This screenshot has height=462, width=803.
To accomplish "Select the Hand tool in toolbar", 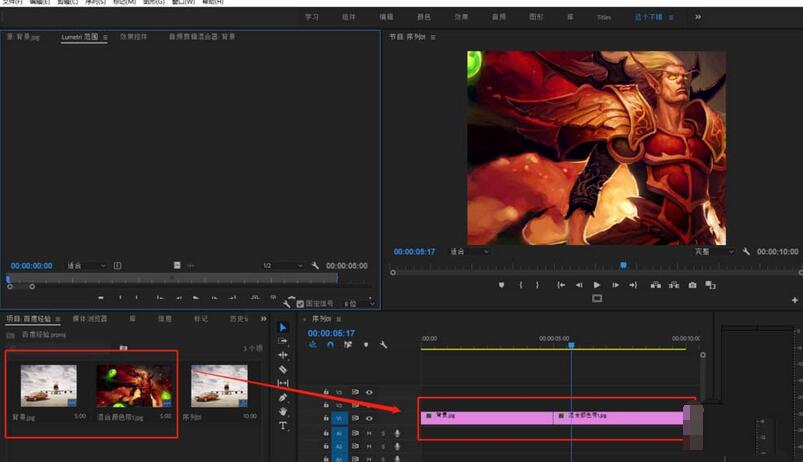I will 283,411.
